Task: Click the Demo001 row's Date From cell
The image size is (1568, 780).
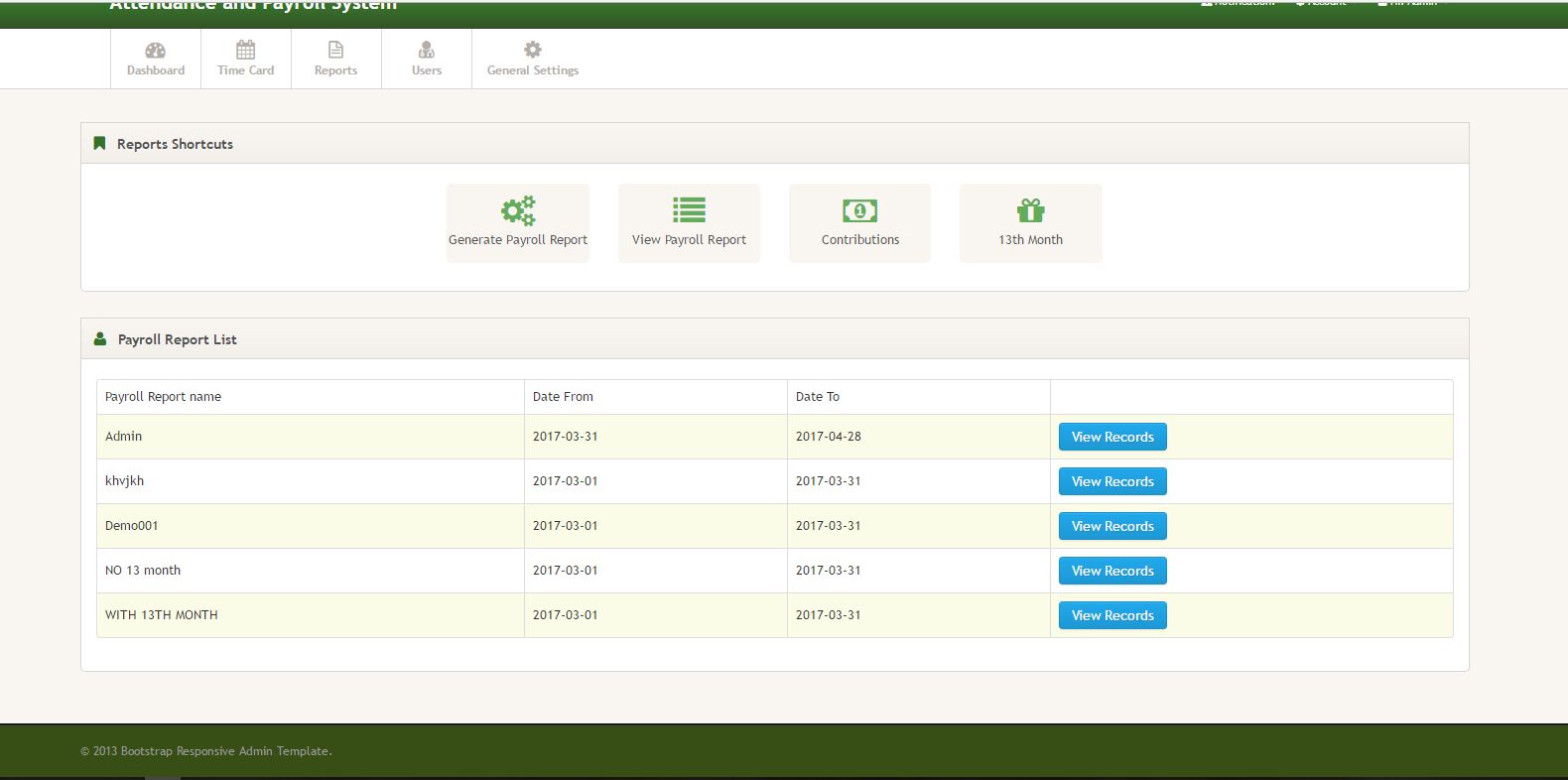Action: (656, 526)
